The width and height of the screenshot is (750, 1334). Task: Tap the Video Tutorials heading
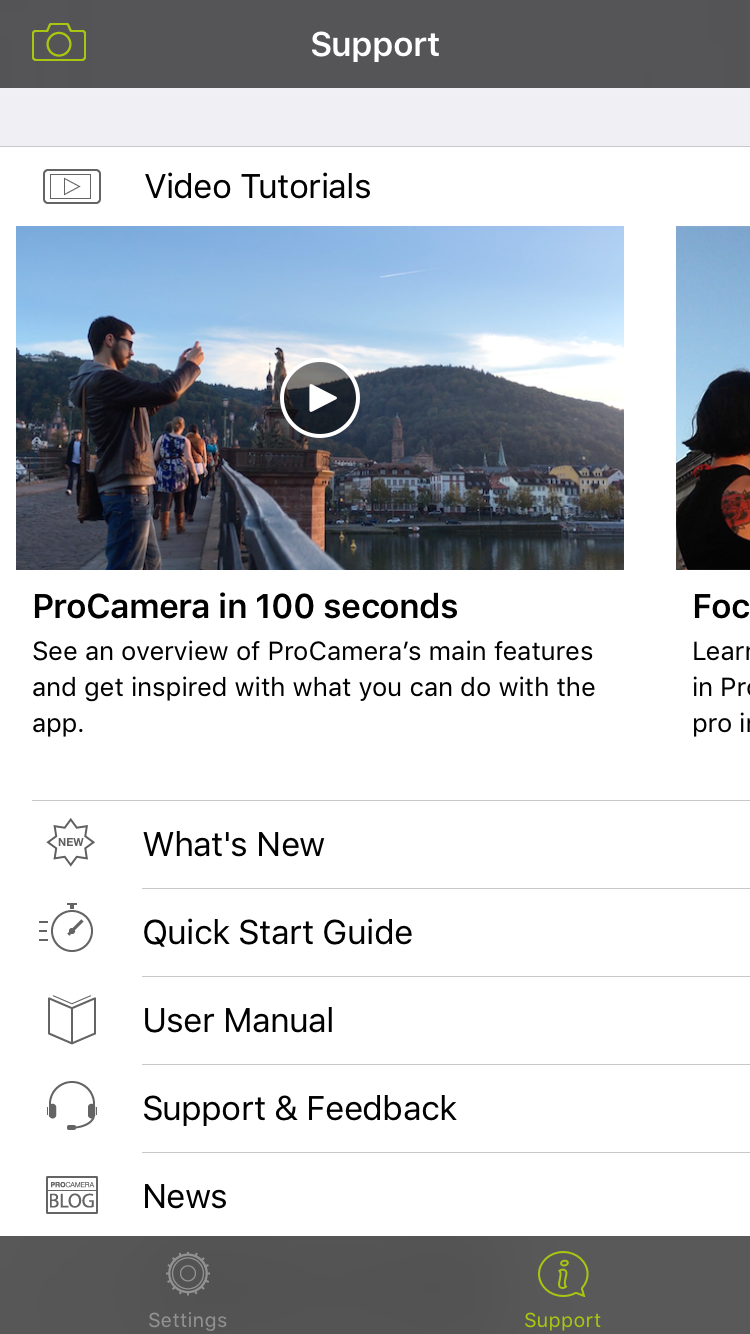pyautogui.click(x=258, y=186)
